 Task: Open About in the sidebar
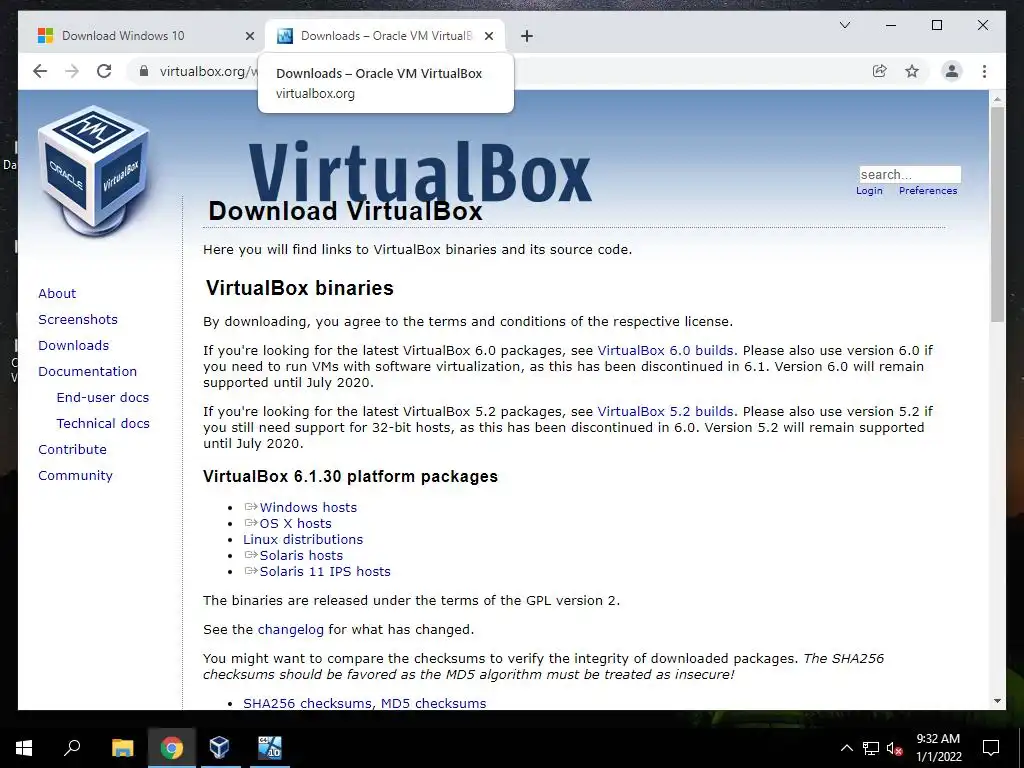click(x=57, y=293)
